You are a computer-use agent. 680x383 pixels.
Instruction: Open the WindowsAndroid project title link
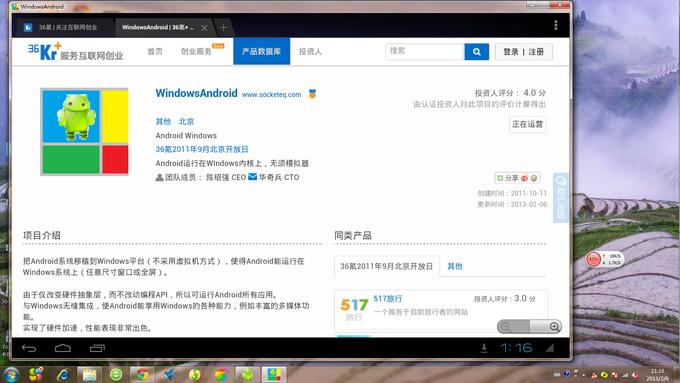coord(196,93)
